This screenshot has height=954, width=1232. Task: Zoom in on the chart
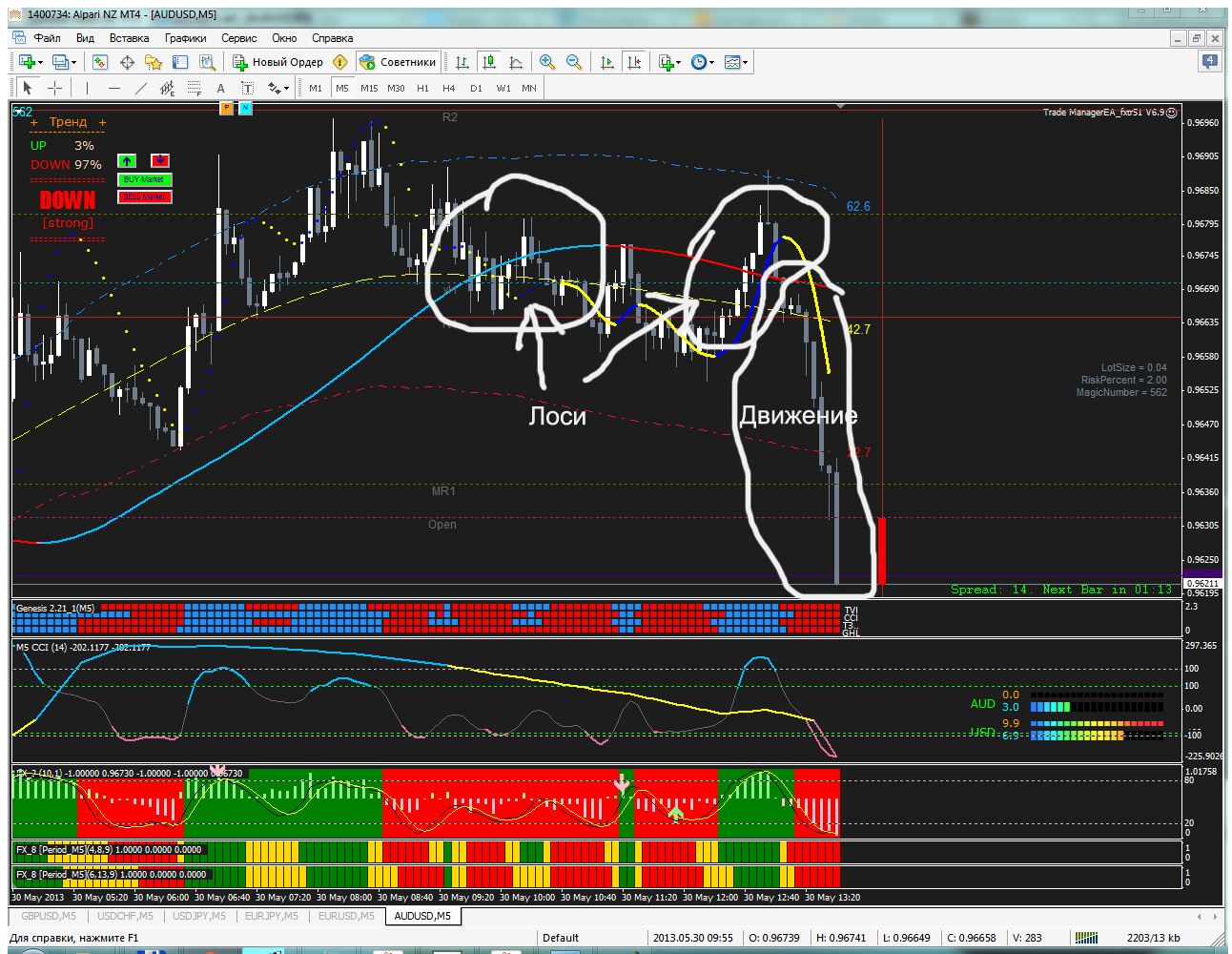pos(547,62)
